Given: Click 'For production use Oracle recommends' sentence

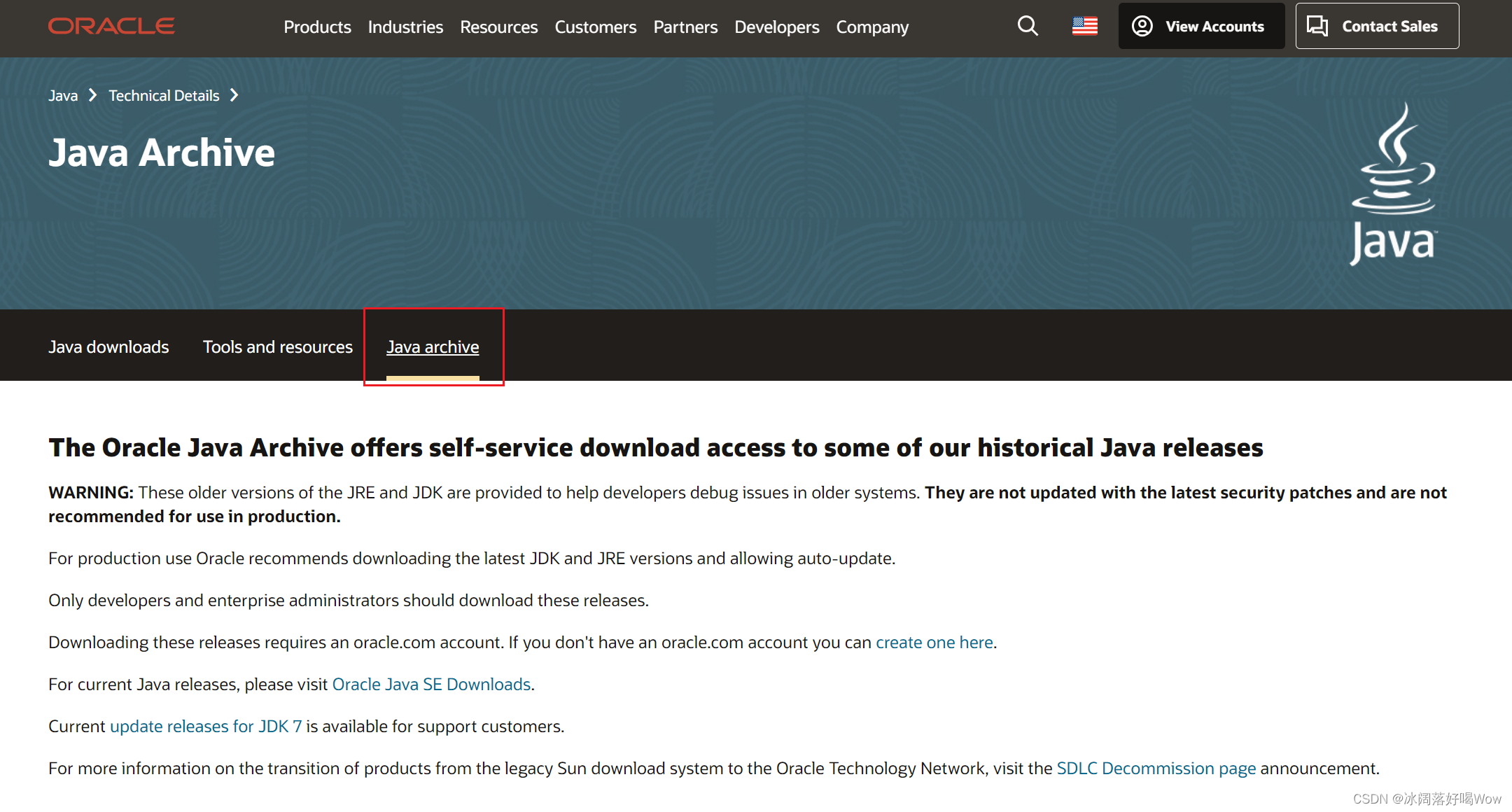Looking at the screenshot, I should click(472, 559).
